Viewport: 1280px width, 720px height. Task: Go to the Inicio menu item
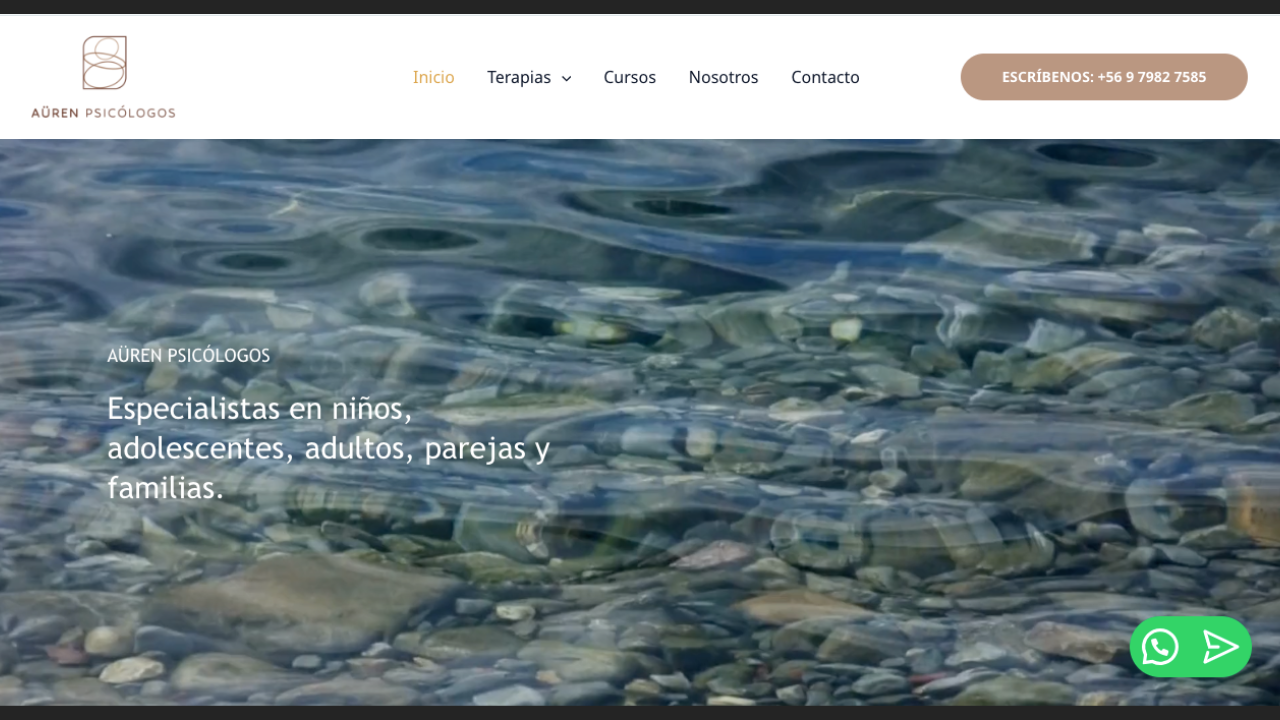[x=433, y=77]
